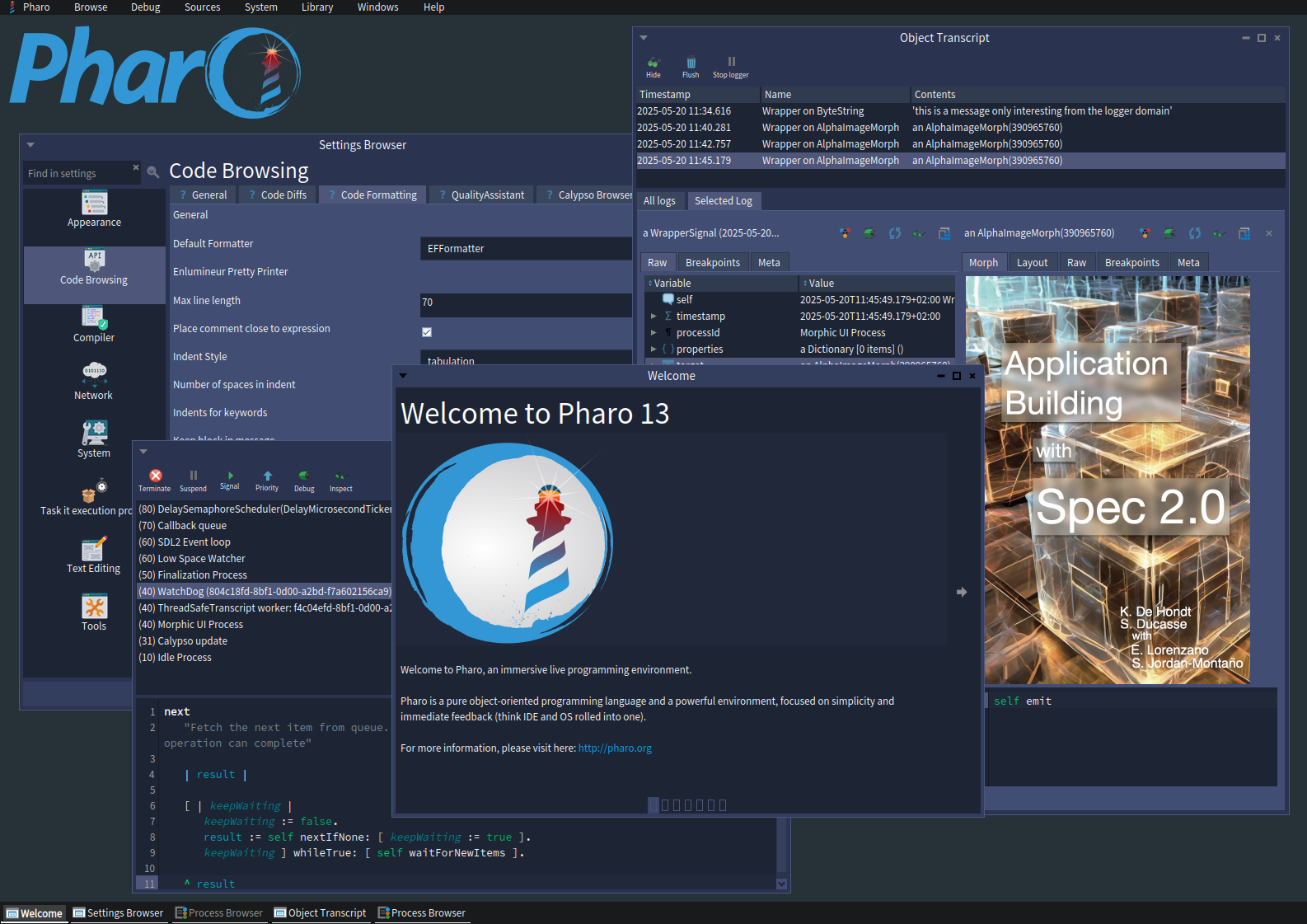Expand the timestamp variable row
1307x924 pixels.
click(653, 317)
